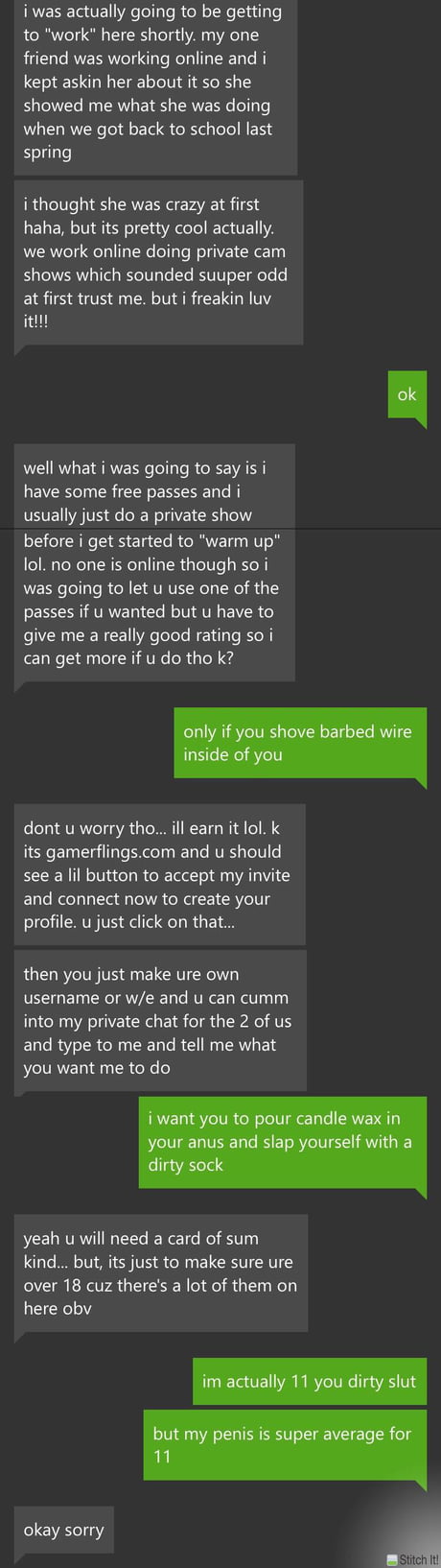Click "you want me to do" line of text
Screen dimensions: 441x1568
click(97, 1068)
